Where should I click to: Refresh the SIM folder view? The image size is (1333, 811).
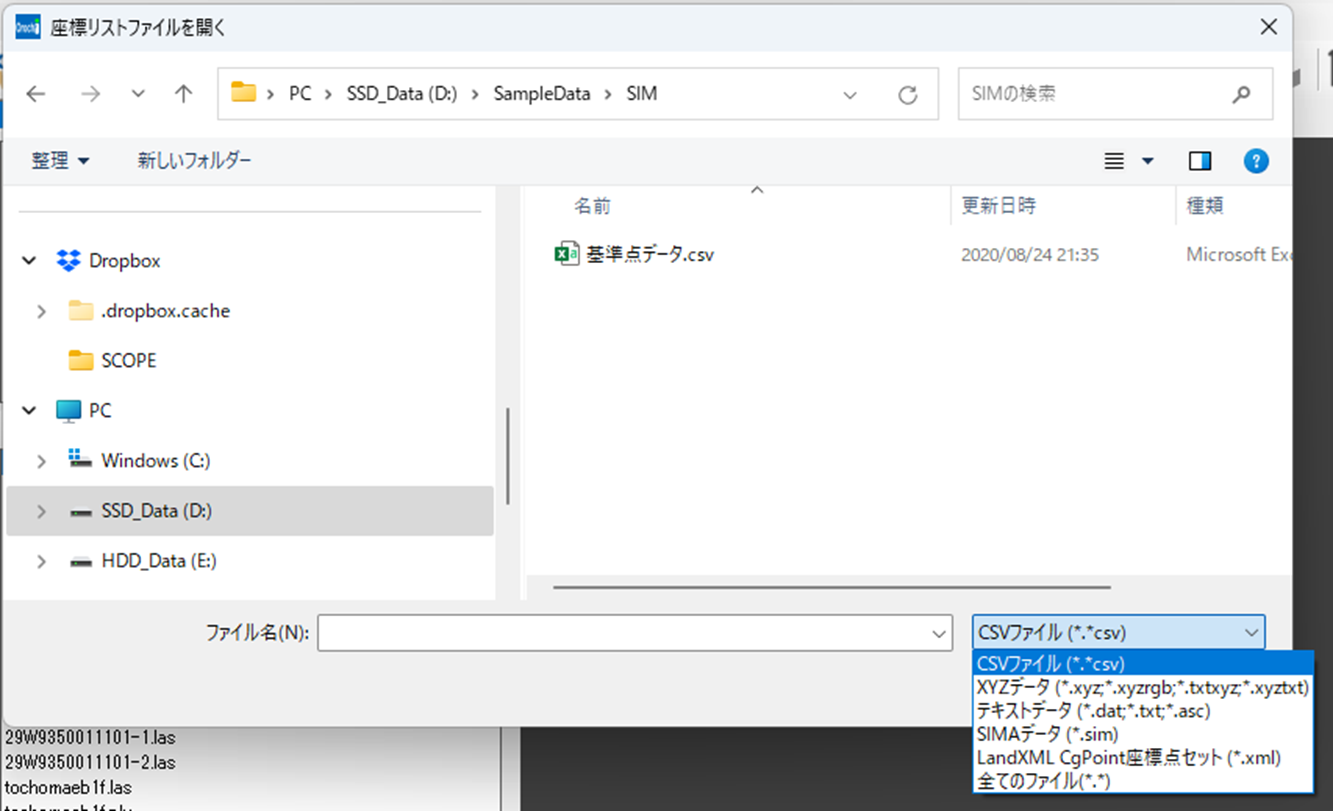point(908,95)
